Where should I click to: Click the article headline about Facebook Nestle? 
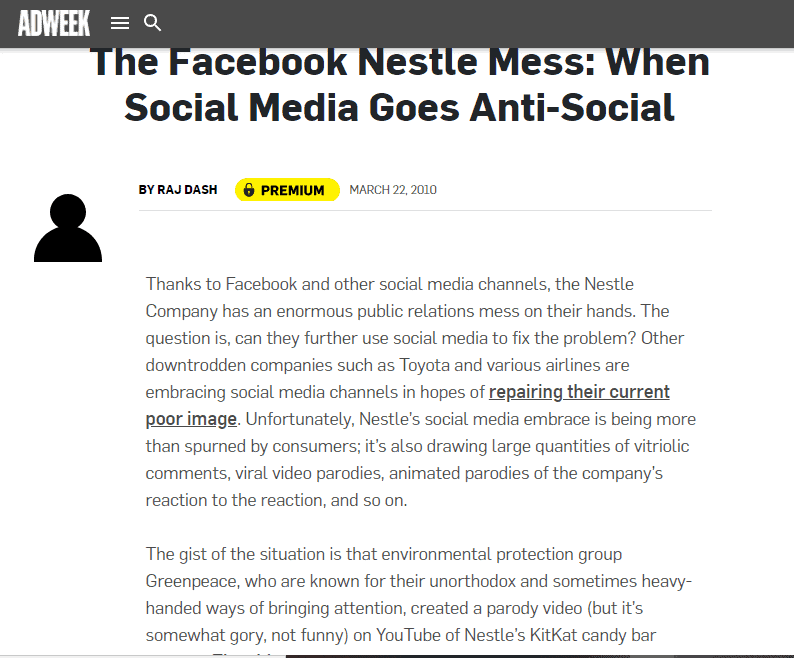pyautogui.click(x=400, y=84)
